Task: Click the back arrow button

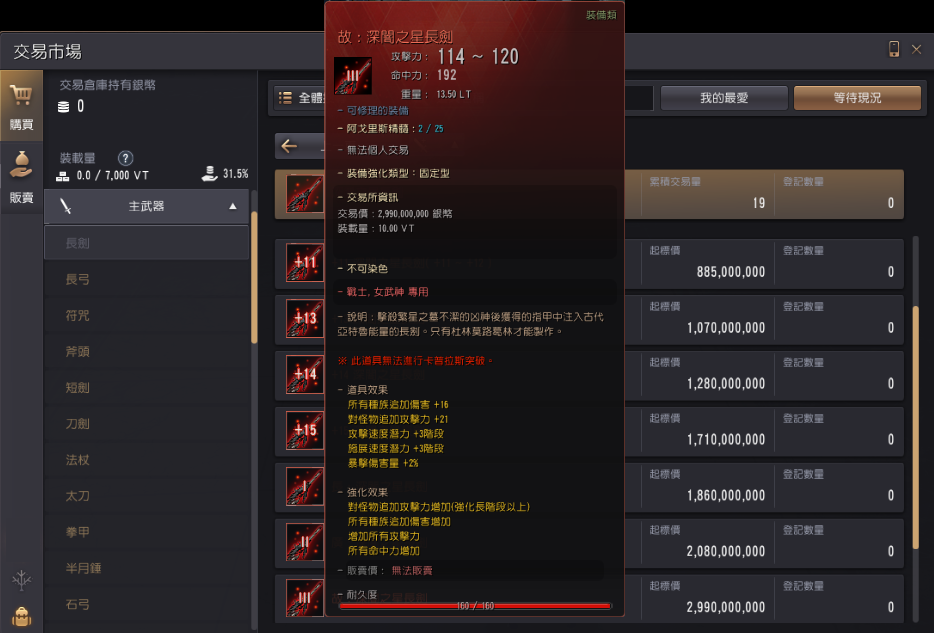Action: (x=289, y=146)
